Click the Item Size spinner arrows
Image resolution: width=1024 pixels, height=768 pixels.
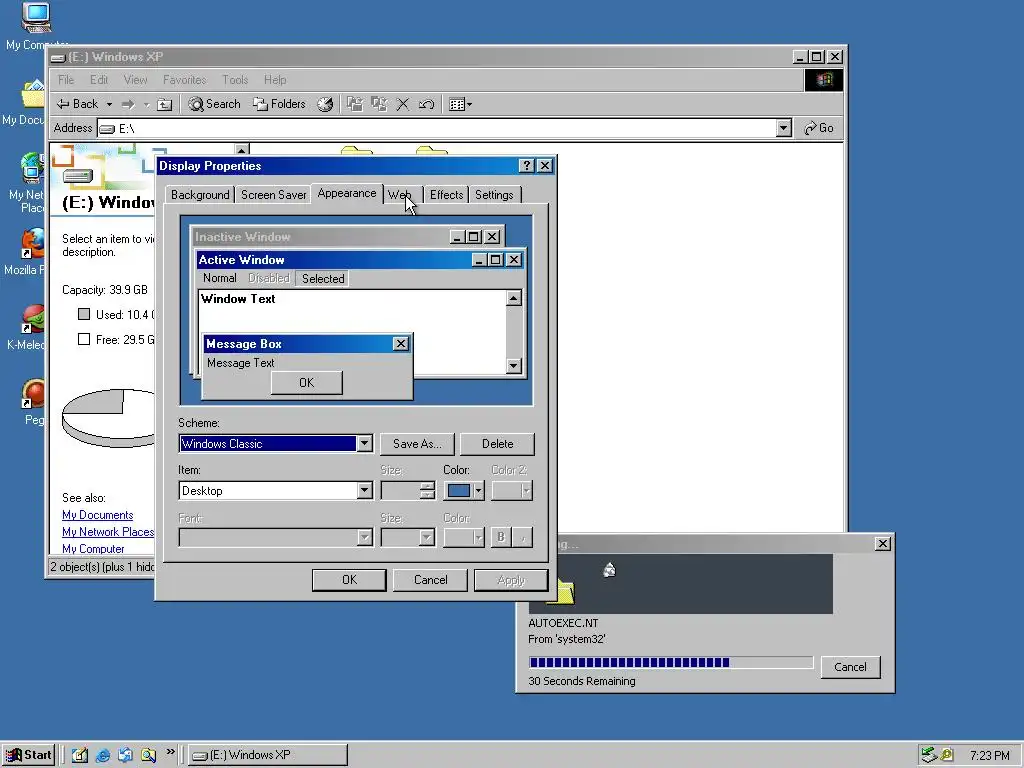tap(427, 490)
